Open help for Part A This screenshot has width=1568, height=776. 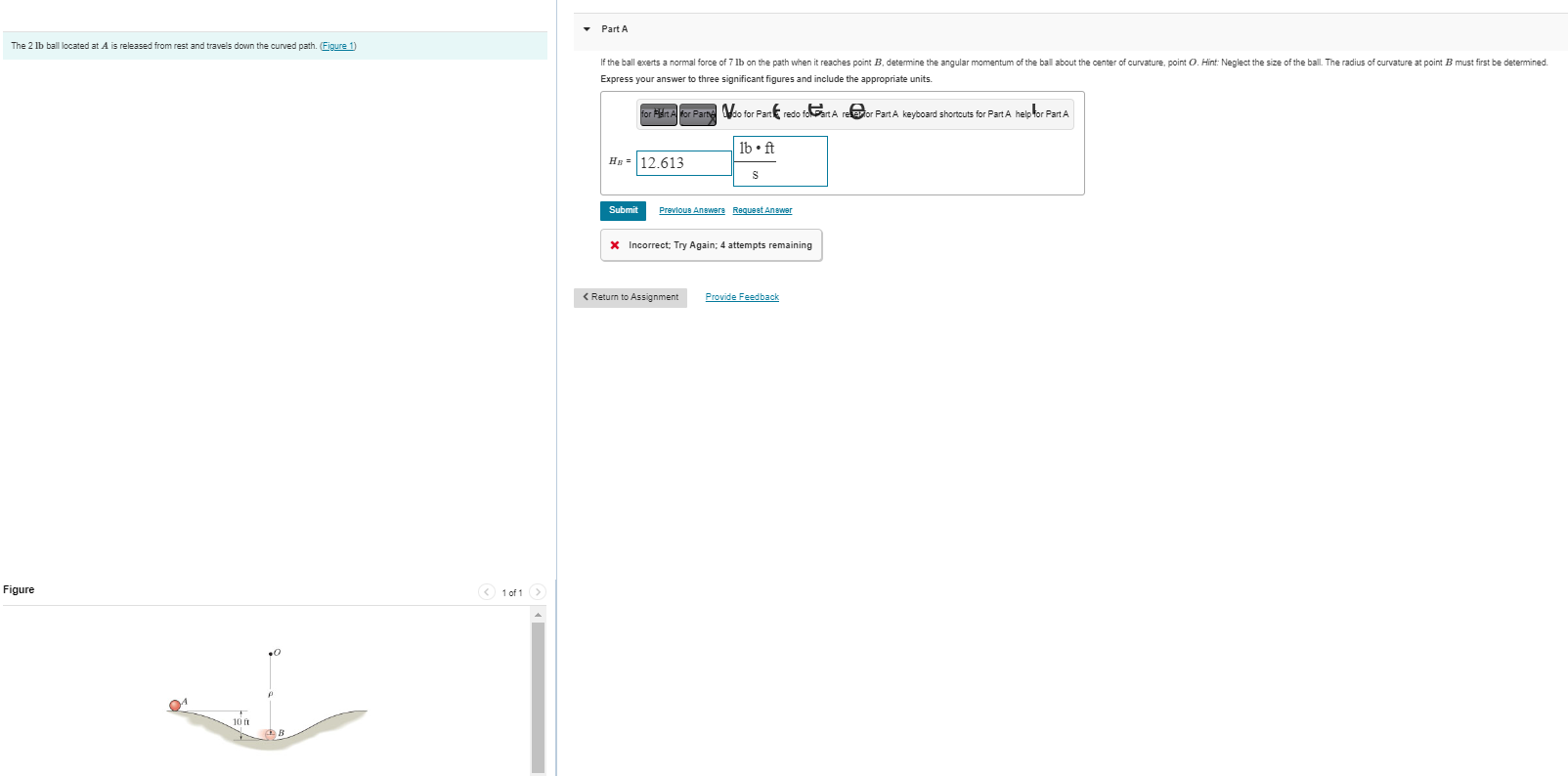tap(1042, 114)
